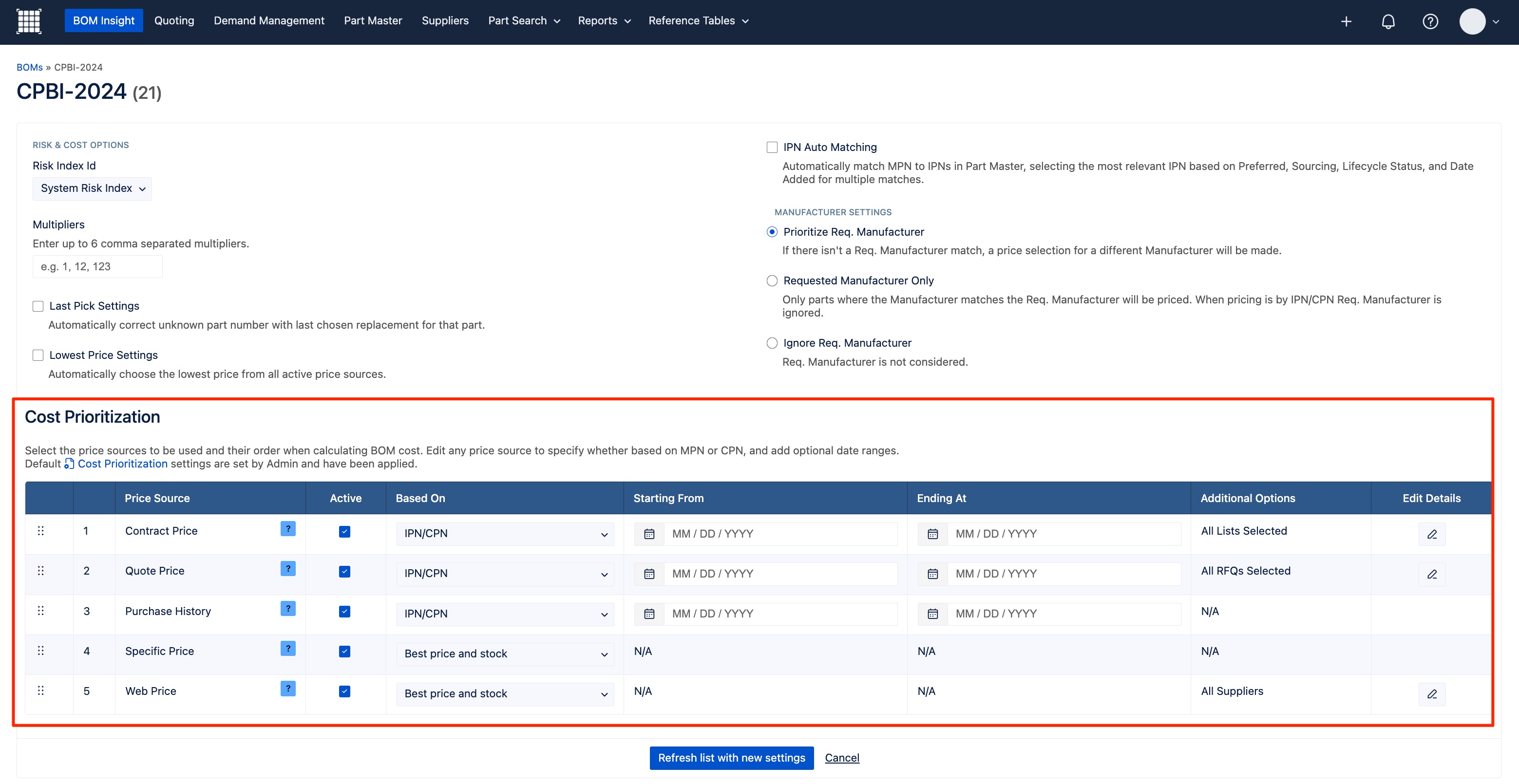Open Based On dropdown for Quote Price

(x=505, y=574)
